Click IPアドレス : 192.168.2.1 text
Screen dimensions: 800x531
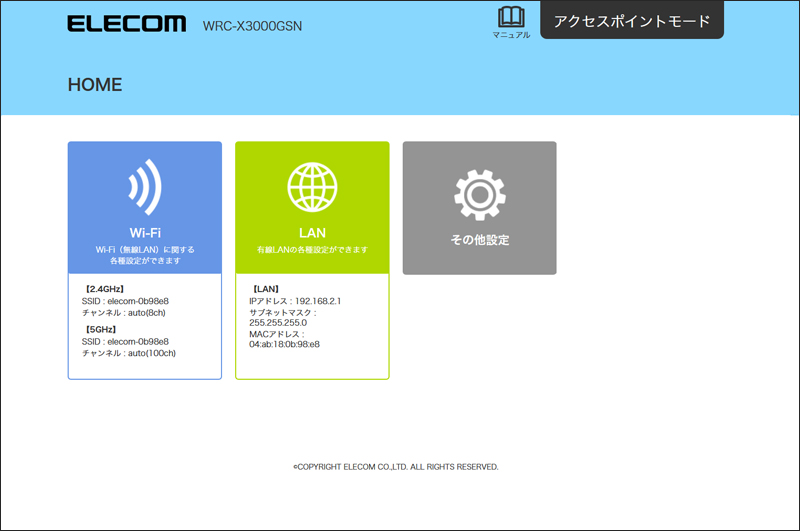(x=295, y=301)
